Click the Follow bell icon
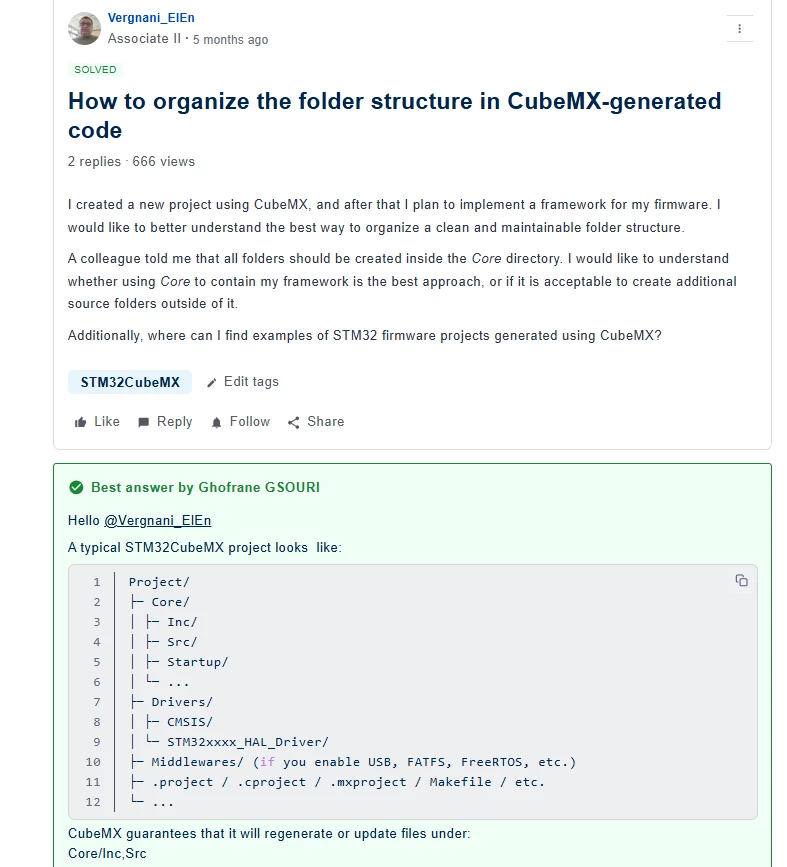The width and height of the screenshot is (787, 867). (x=216, y=422)
